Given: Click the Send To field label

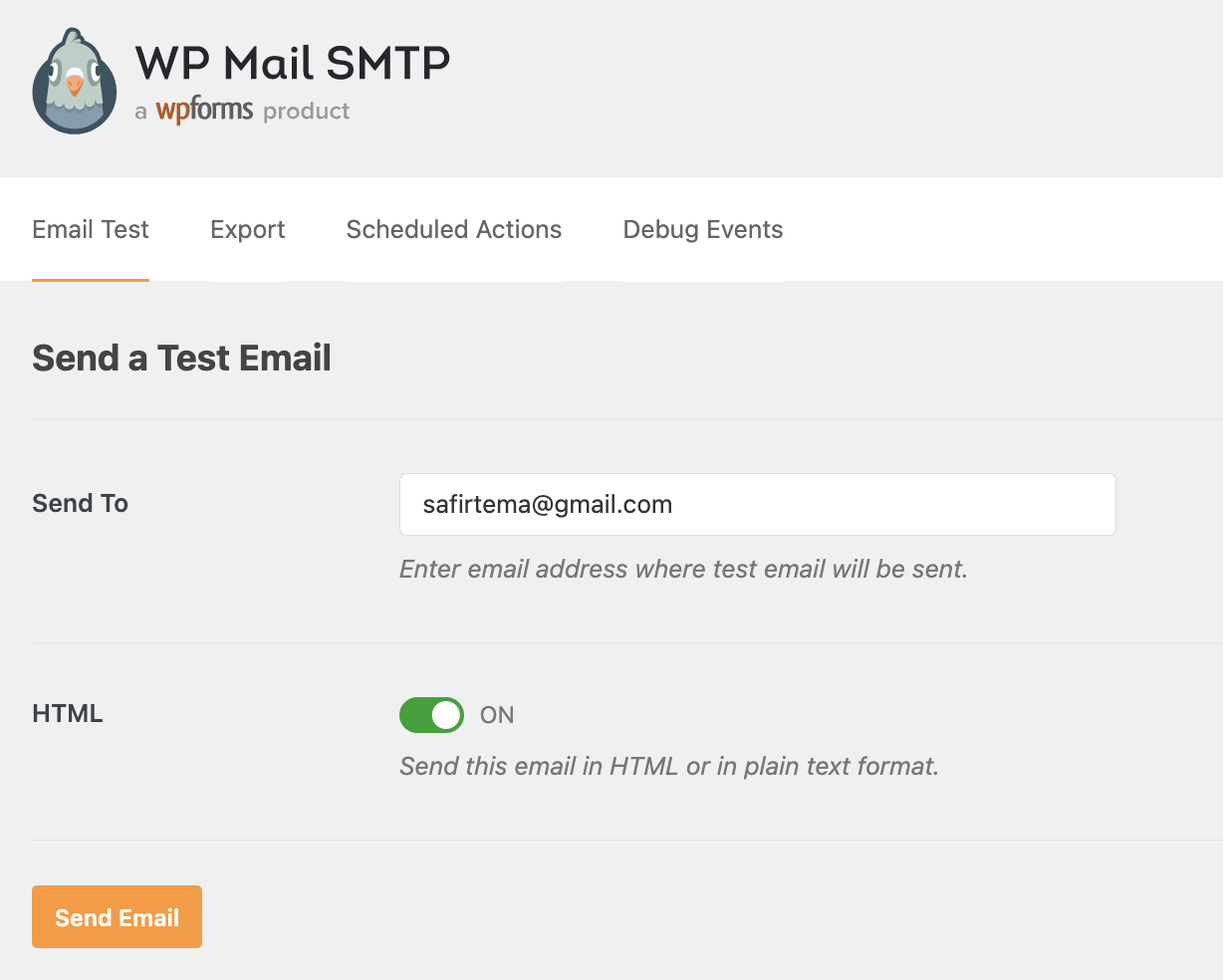Looking at the screenshot, I should (x=81, y=503).
